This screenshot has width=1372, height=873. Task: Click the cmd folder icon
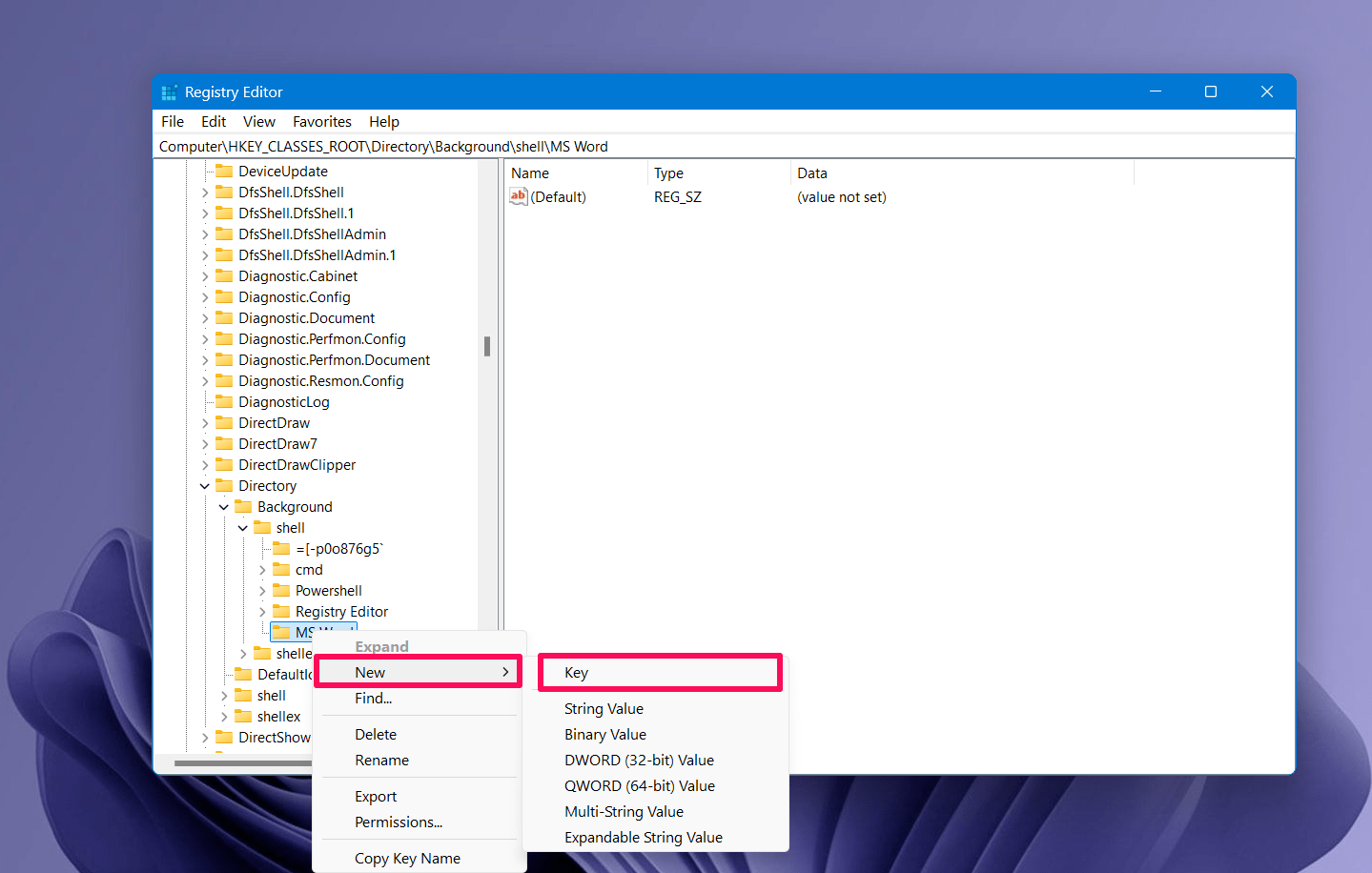click(x=281, y=570)
